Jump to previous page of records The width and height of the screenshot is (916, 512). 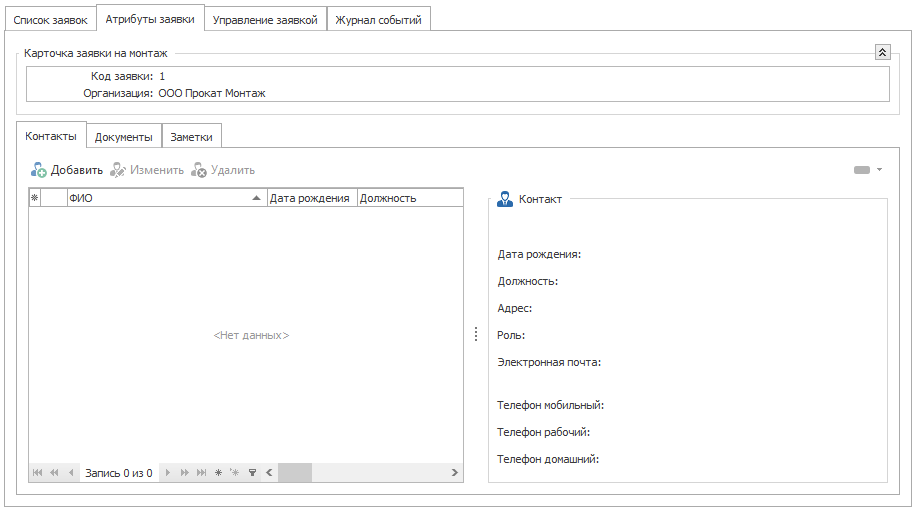tap(54, 472)
